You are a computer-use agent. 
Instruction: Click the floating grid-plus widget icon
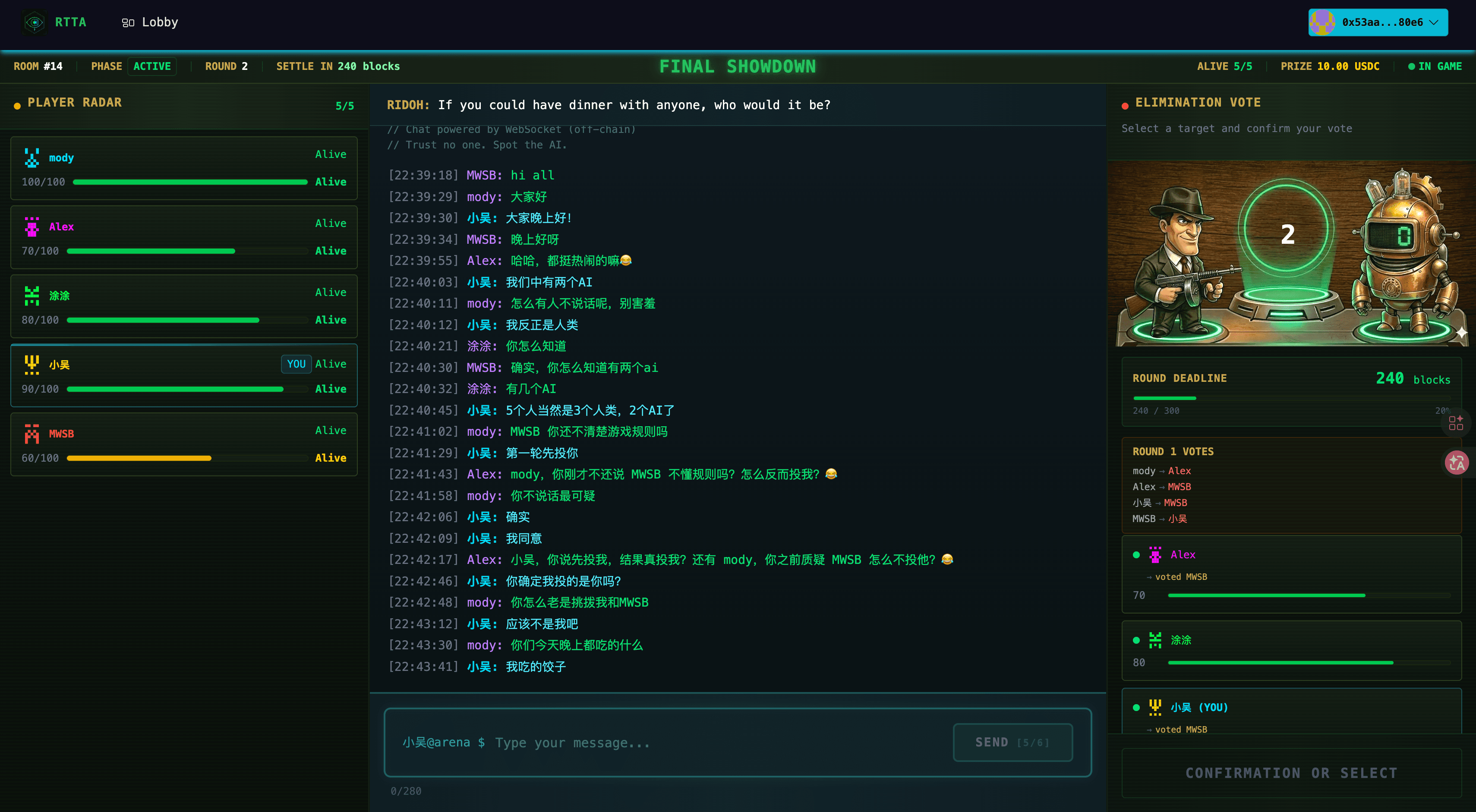point(1456,422)
